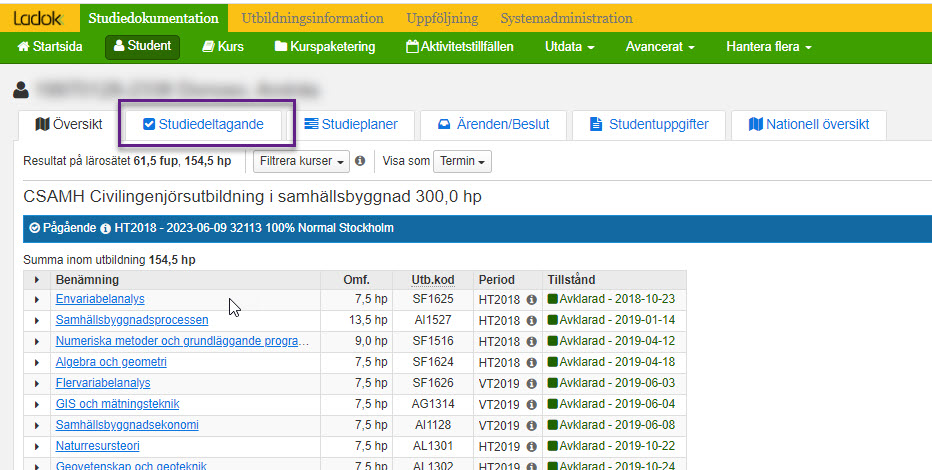Expand the Numeriska metoder row
Viewport: 932px width, 470px height.
[37, 342]
